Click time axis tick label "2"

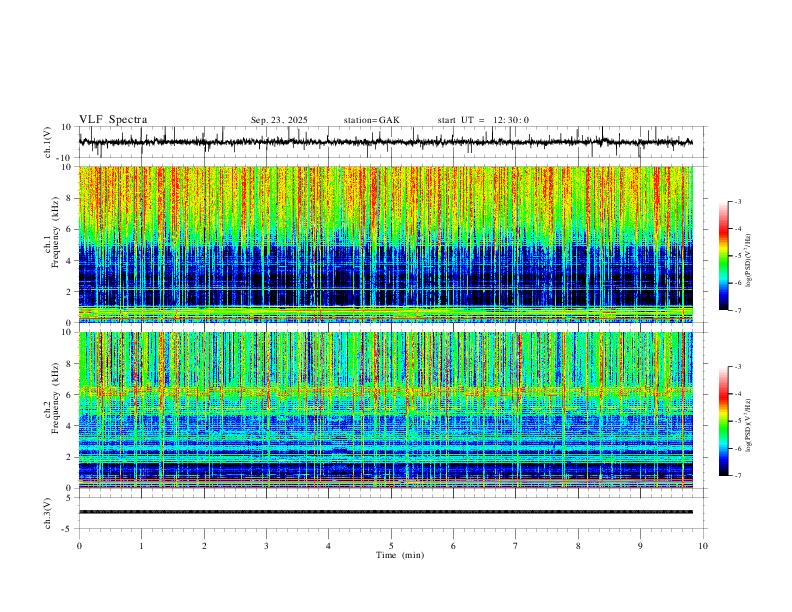[x=204, y=546]
